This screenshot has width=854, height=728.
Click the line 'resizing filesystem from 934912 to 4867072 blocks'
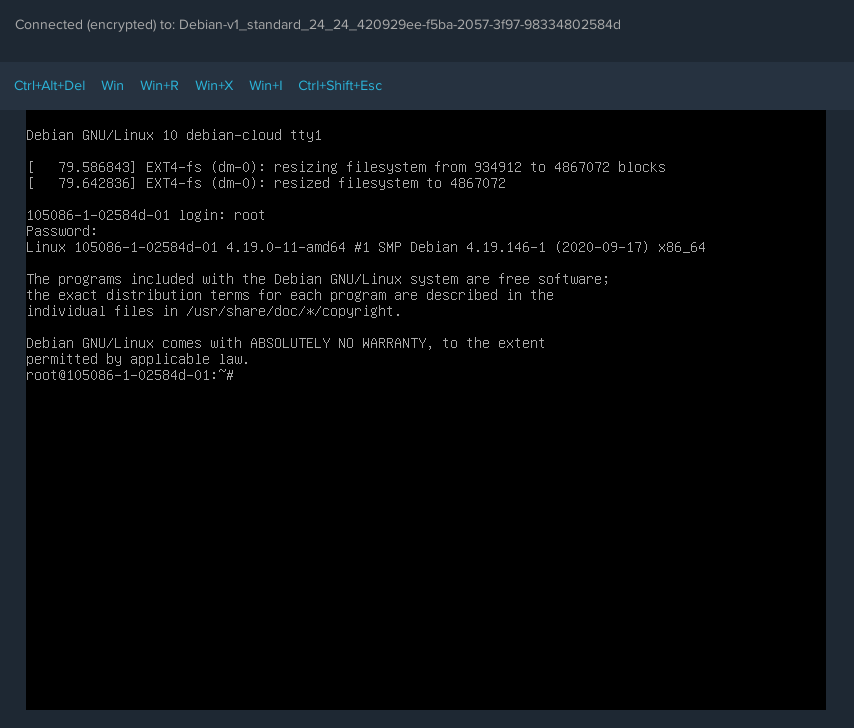(x=346, y=167)
